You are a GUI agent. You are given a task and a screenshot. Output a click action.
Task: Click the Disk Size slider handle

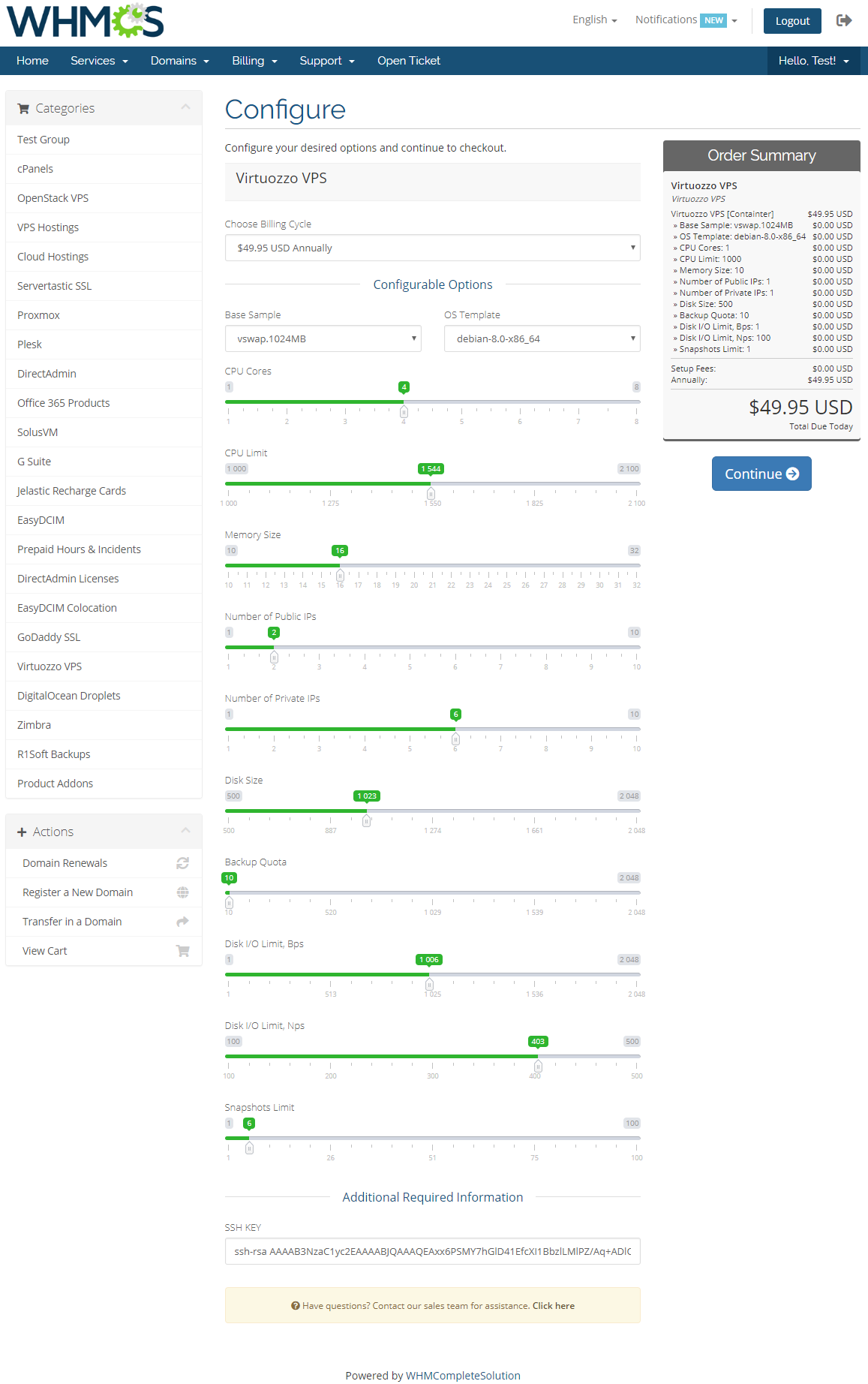367,820
